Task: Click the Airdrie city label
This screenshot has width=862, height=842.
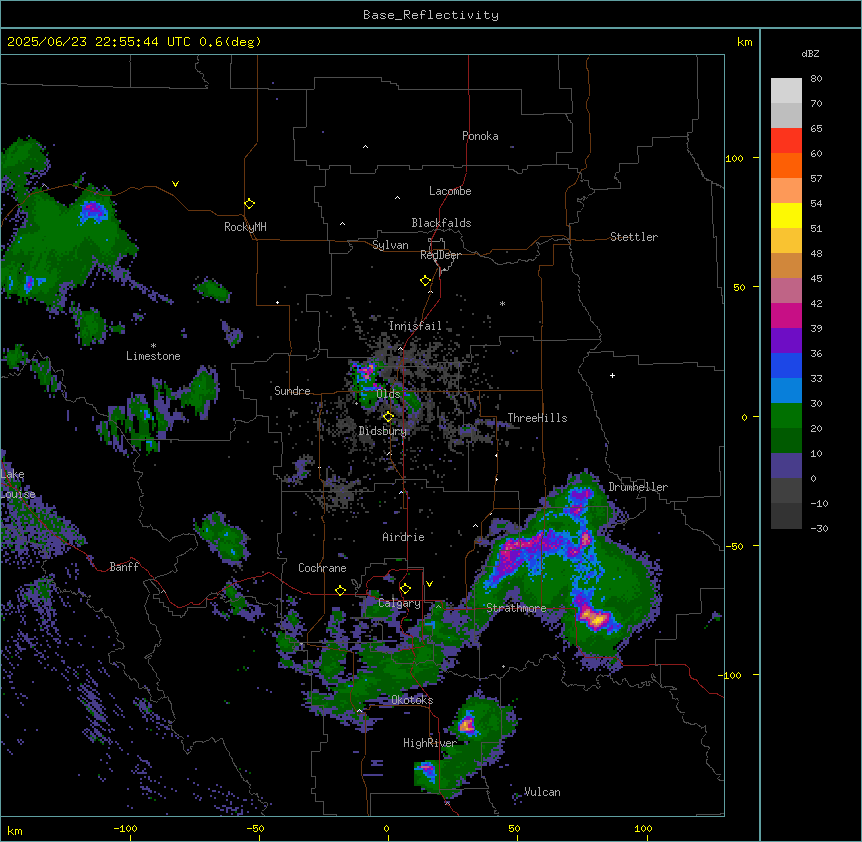Action: (404, 537)
